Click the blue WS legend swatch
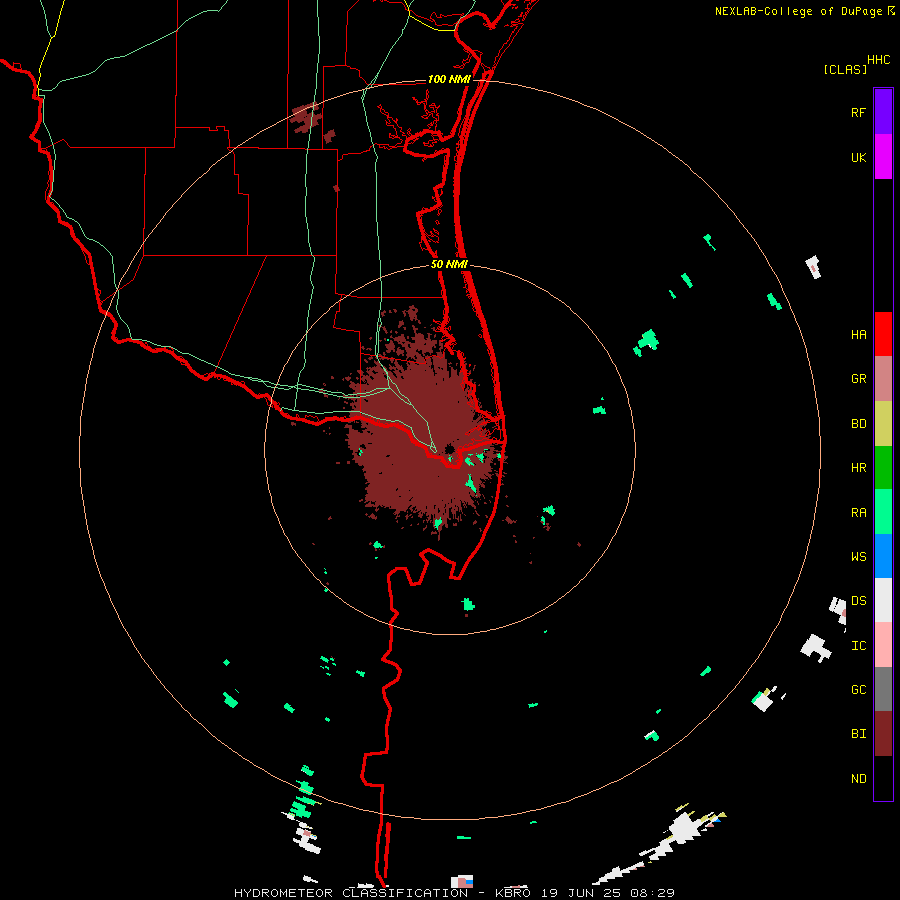 click(x=883, y=556)
